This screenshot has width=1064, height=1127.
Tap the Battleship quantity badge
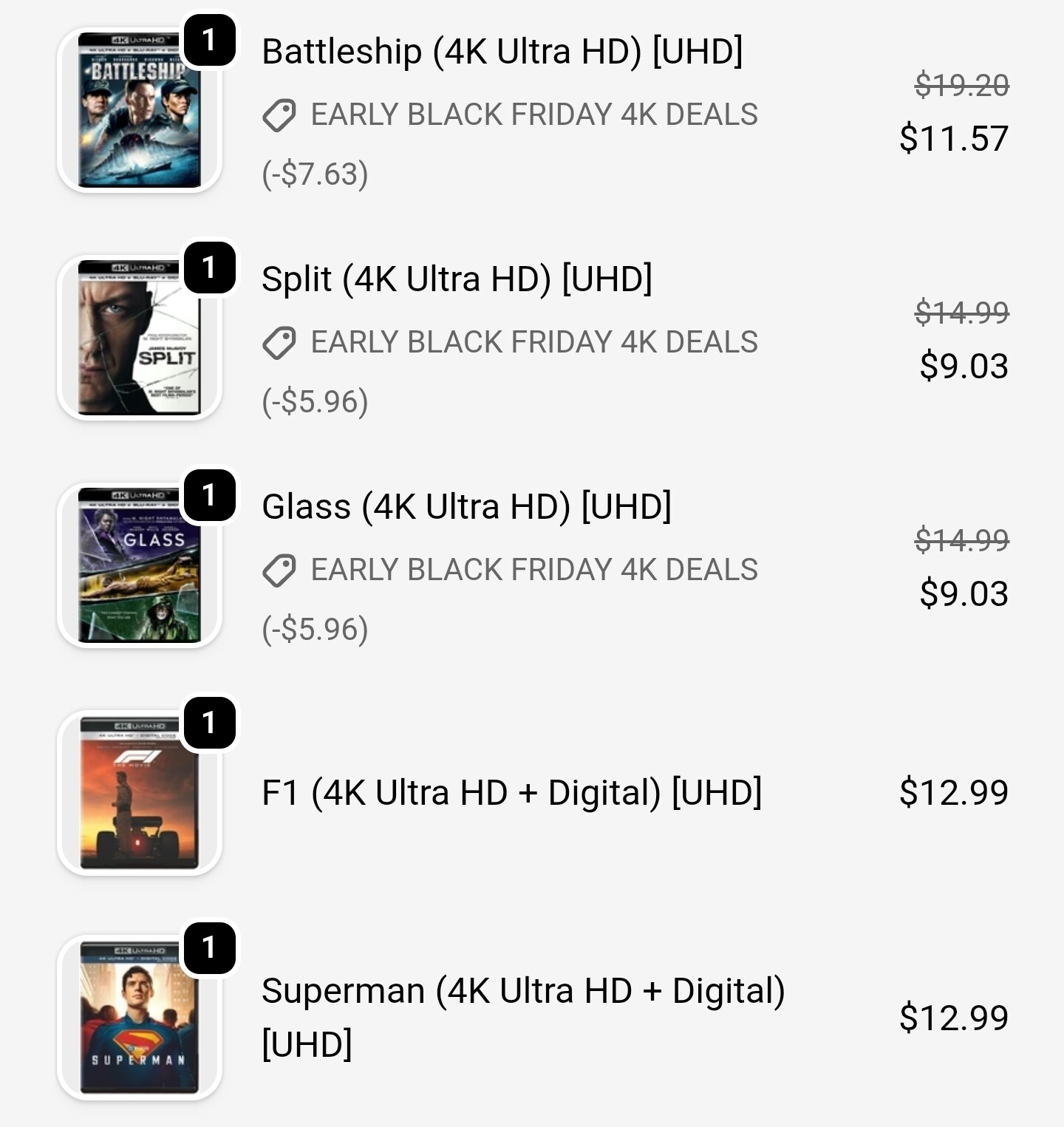click(209, 40)
